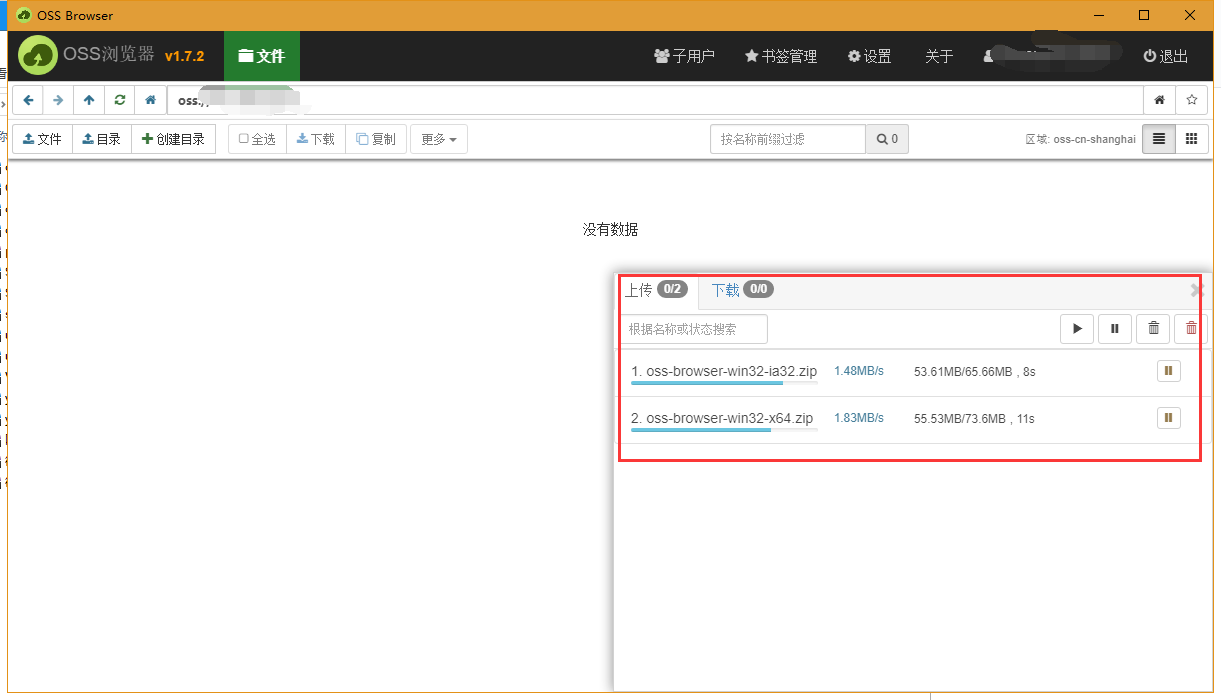Minimize the OSS Browser window
This screenshot has width=1221, height=700.
(1098, 15)
